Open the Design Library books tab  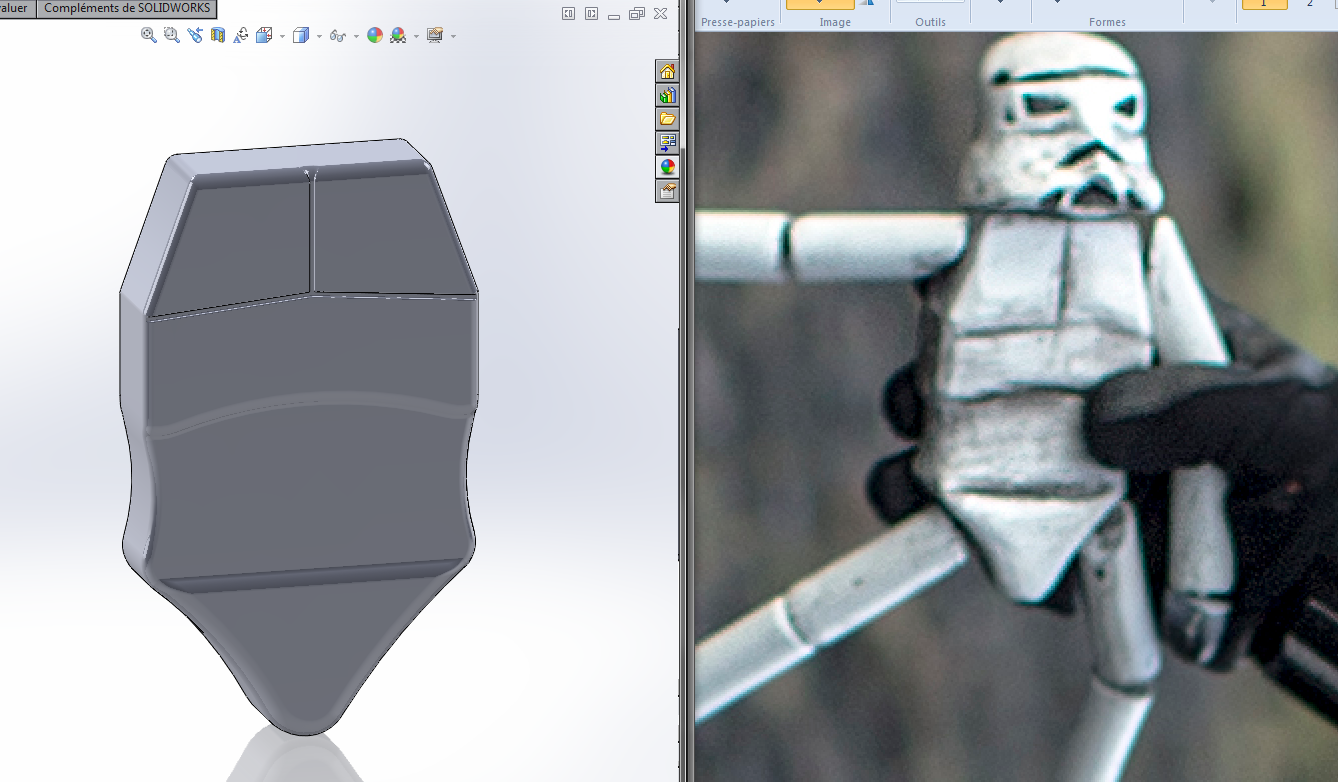667,95
